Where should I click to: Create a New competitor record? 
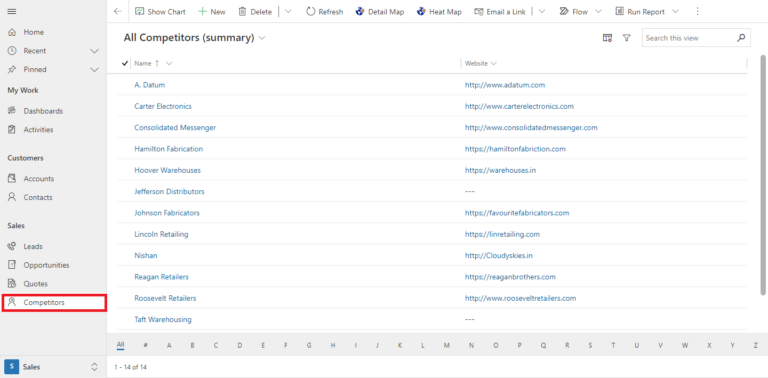pos(212,12)
